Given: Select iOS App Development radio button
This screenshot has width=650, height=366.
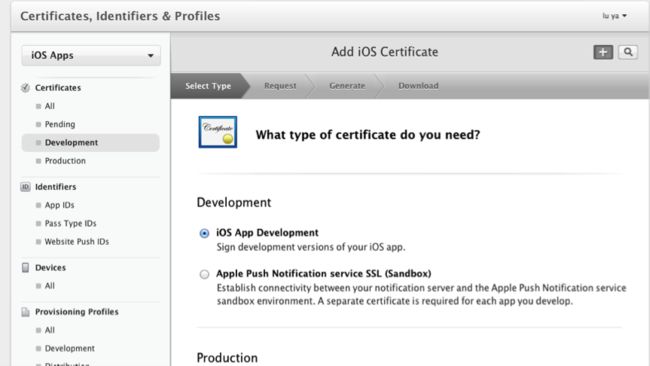Looking at the screenshot, I should tap(204, 233).
